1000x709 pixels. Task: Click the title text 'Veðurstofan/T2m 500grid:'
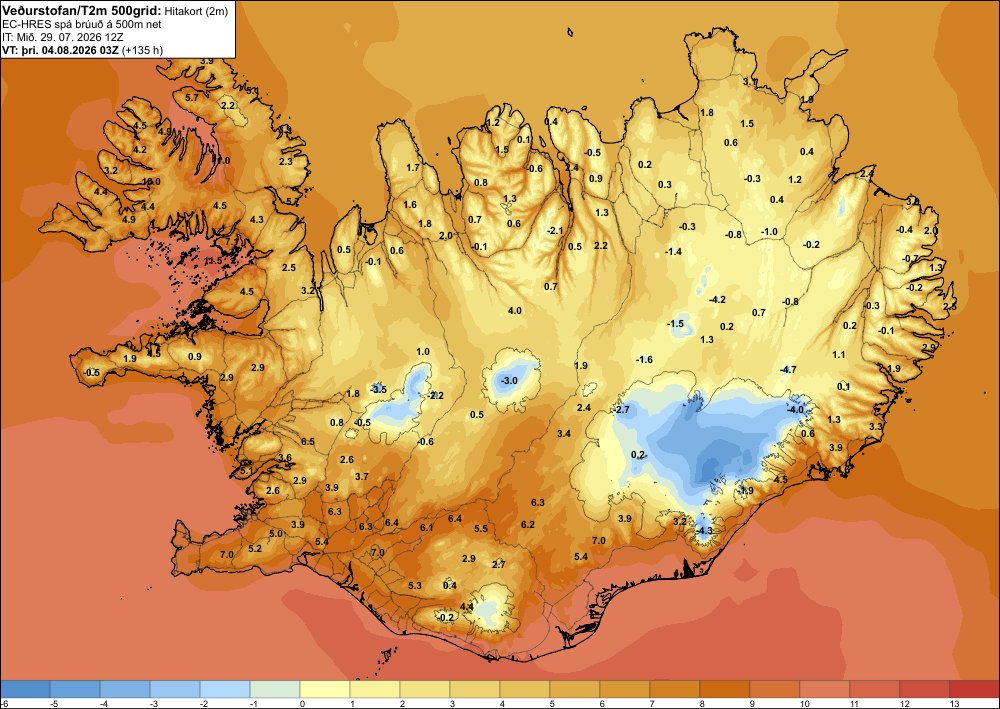(82, 10)
